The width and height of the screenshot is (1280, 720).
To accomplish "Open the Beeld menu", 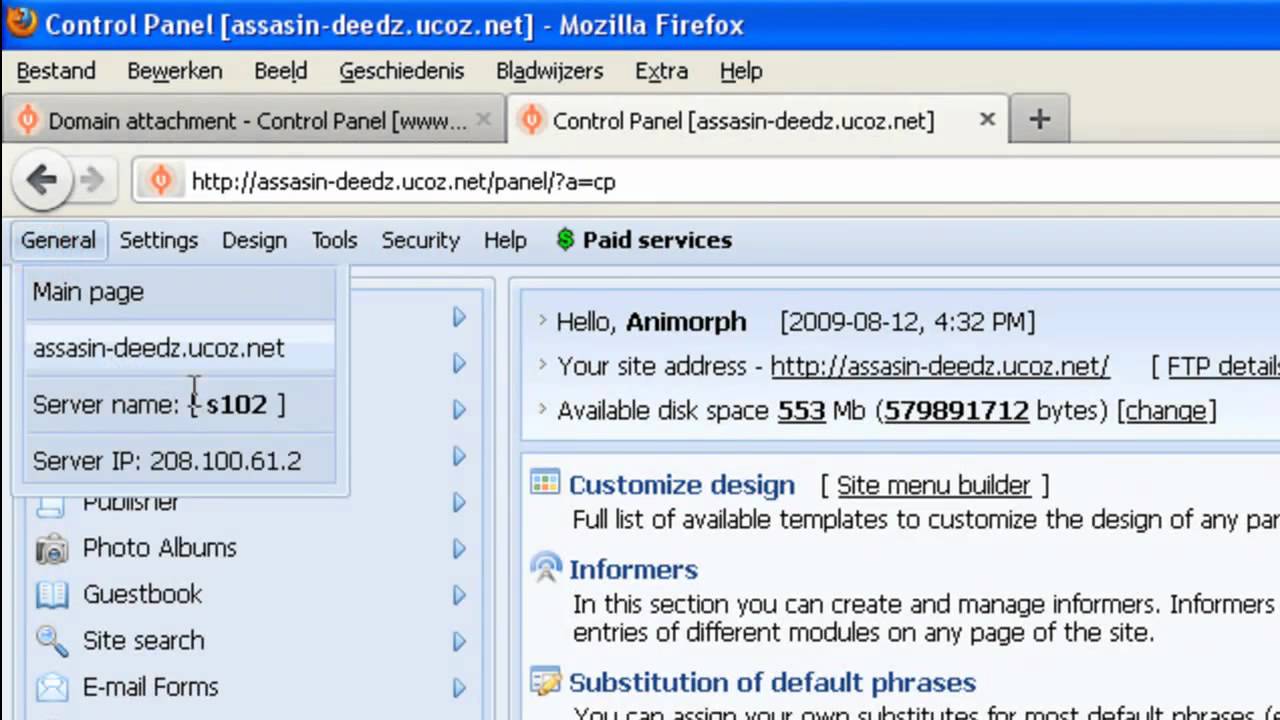I will 281,71.
